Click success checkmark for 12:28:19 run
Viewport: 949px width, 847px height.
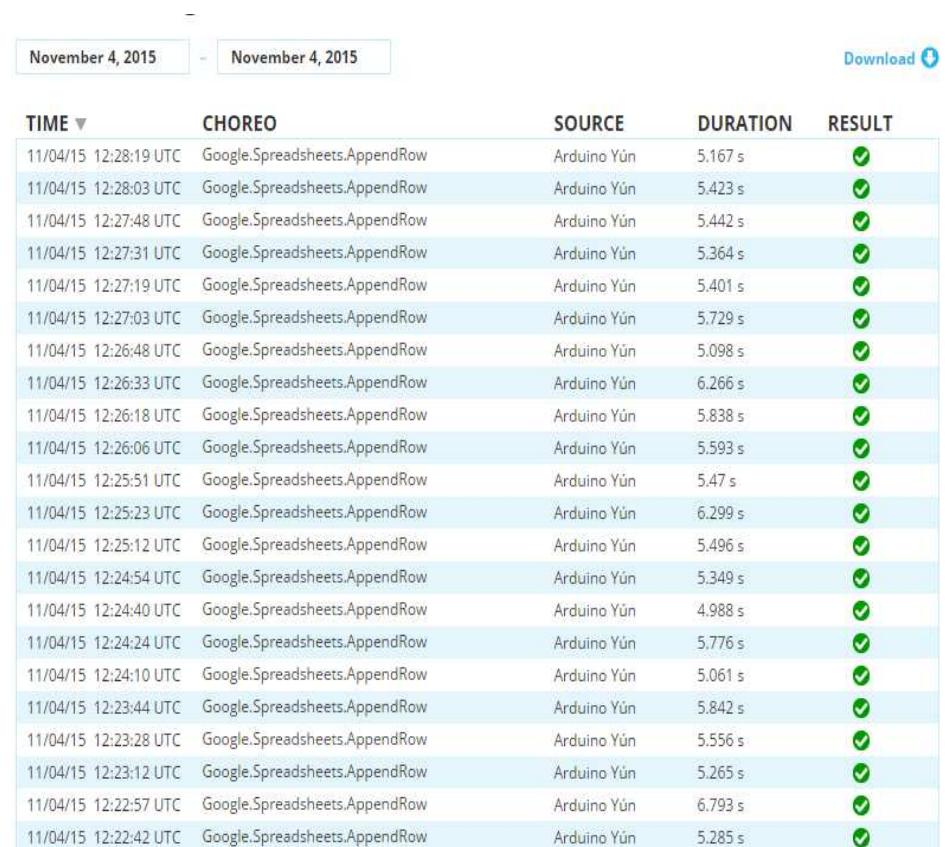point(859,156)
